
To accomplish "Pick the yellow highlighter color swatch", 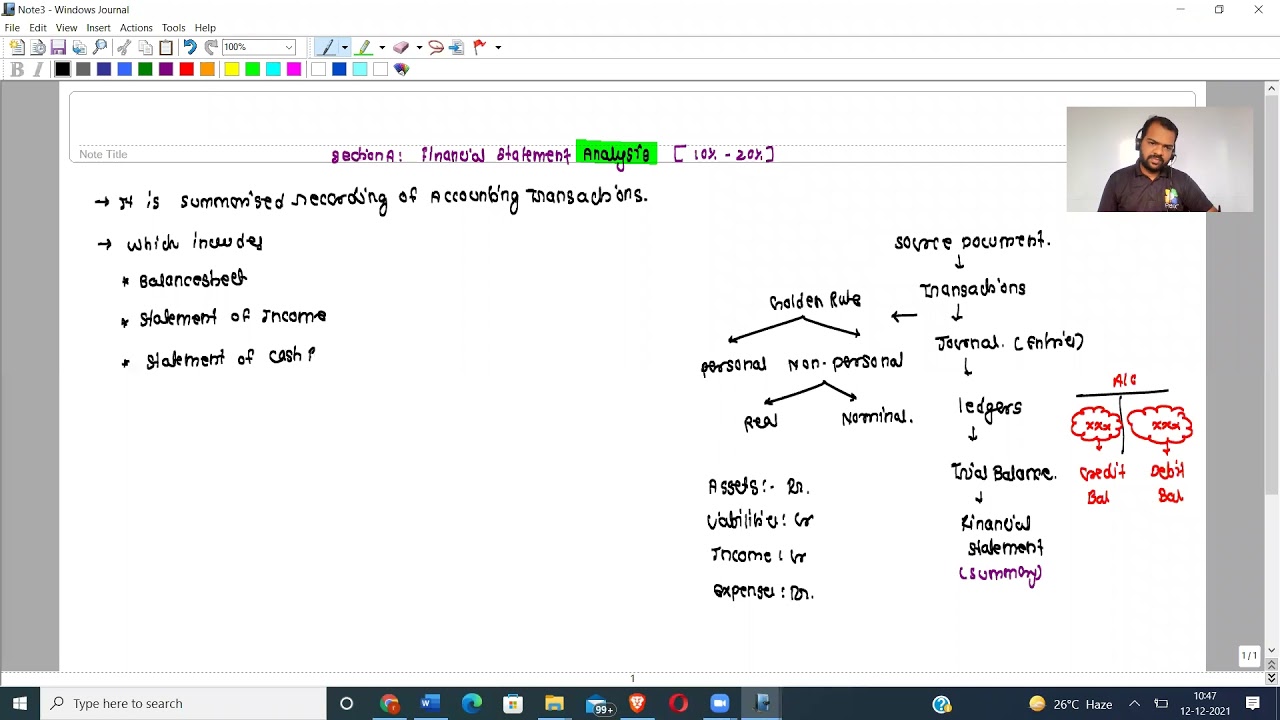I will pyautogui.click(x=232, y=69).
